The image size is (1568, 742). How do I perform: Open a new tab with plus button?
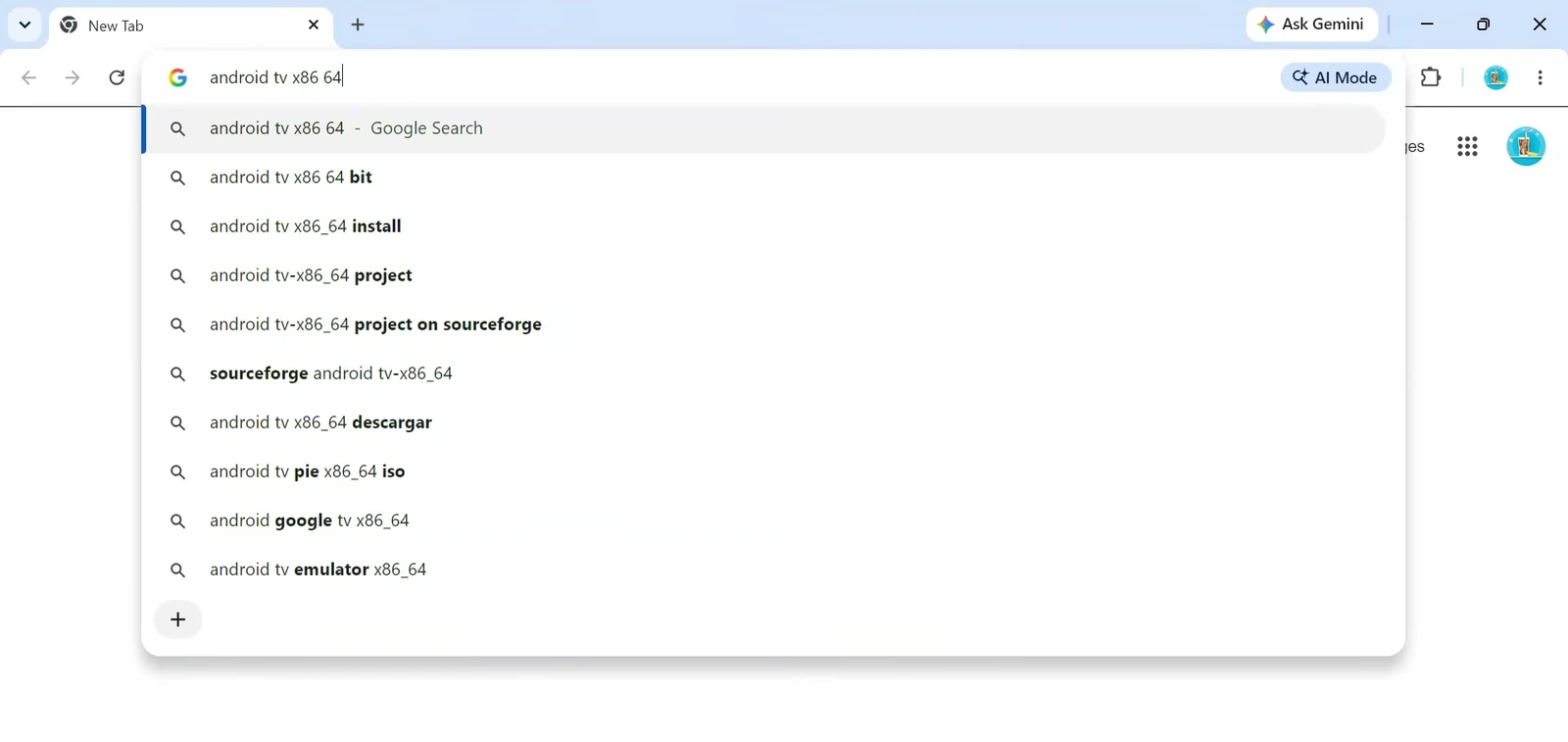point(358,25)
